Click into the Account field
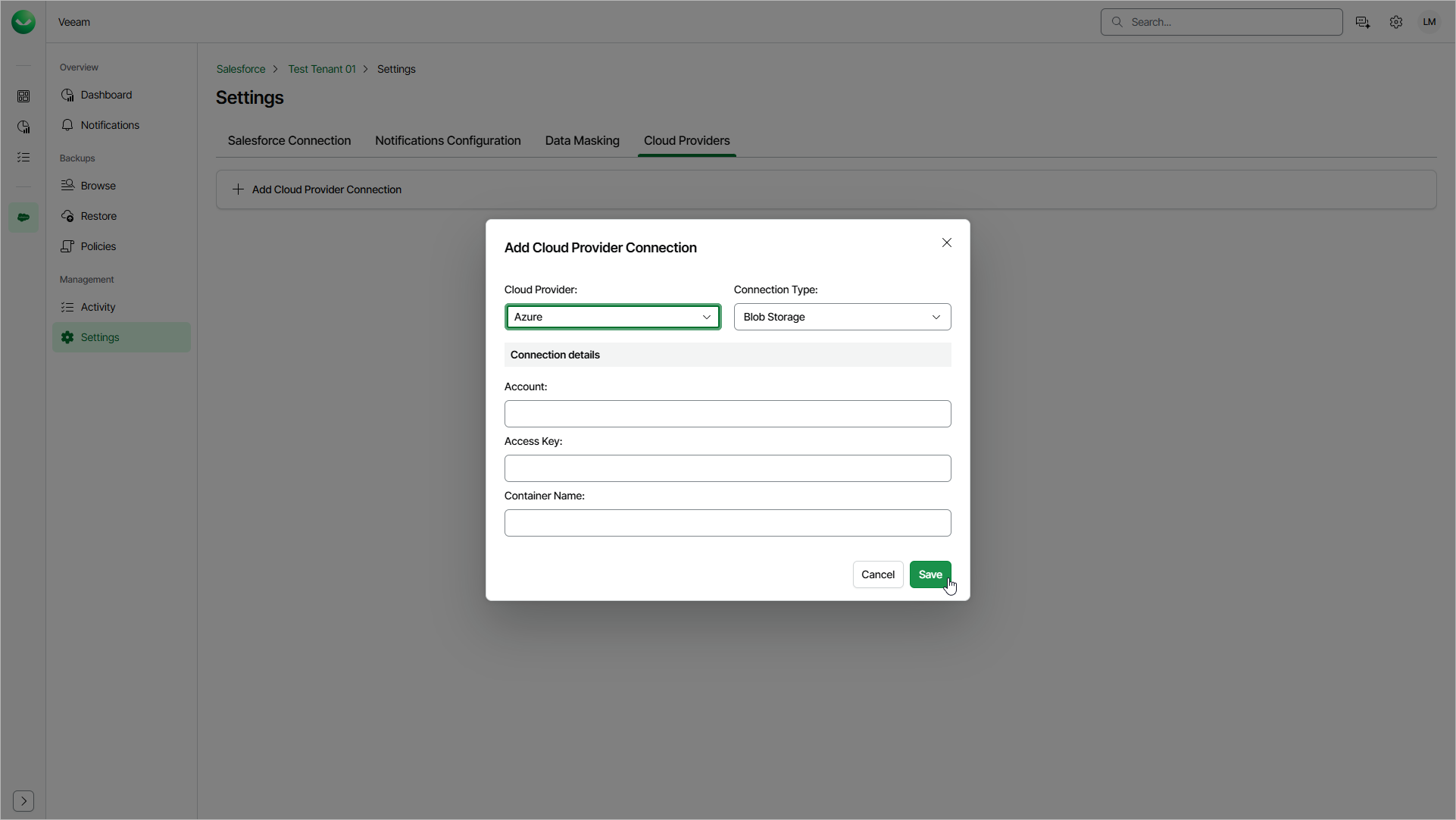 pyautogui.click(x=728, y=414)
